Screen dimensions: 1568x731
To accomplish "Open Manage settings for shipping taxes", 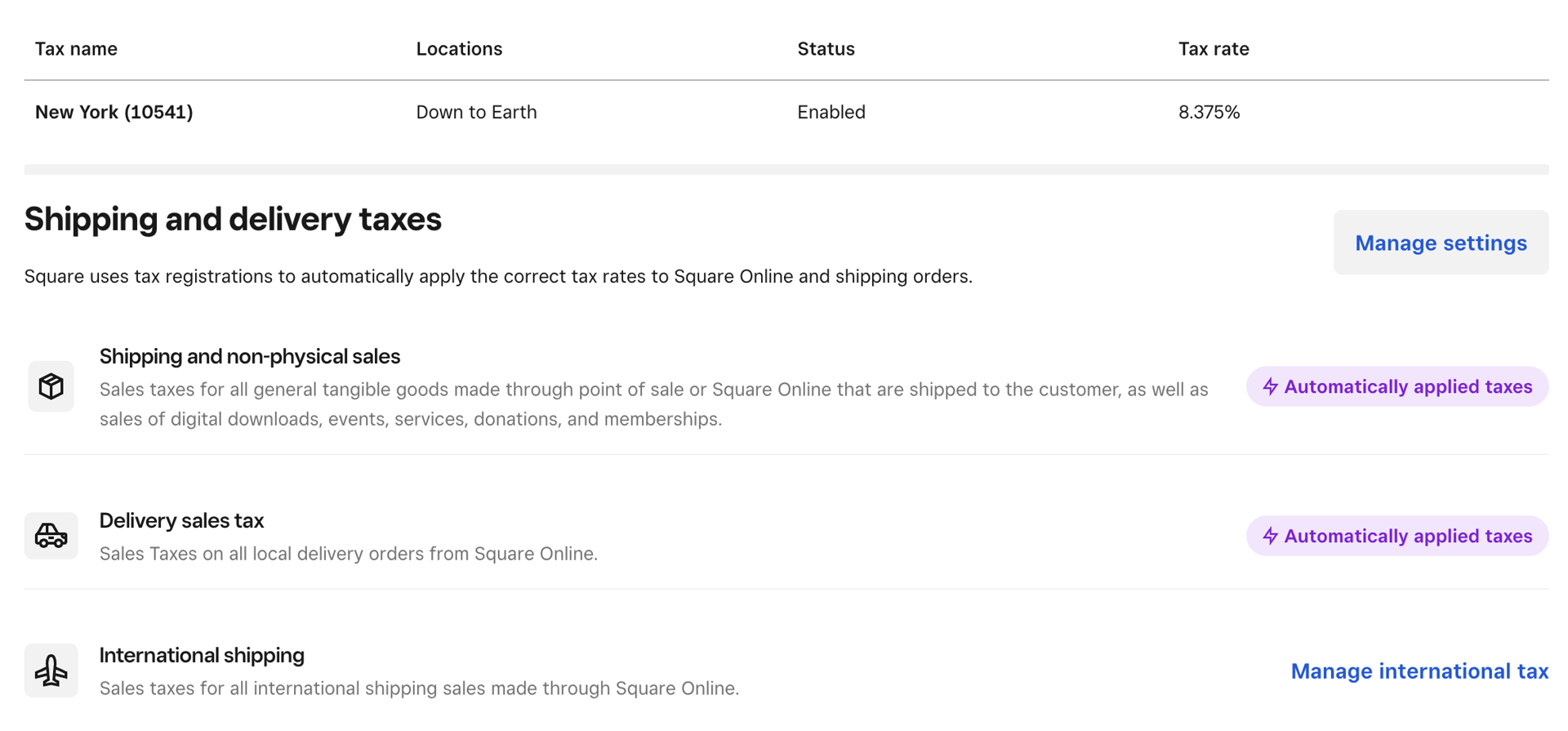I will click(x=1441, y=243).
